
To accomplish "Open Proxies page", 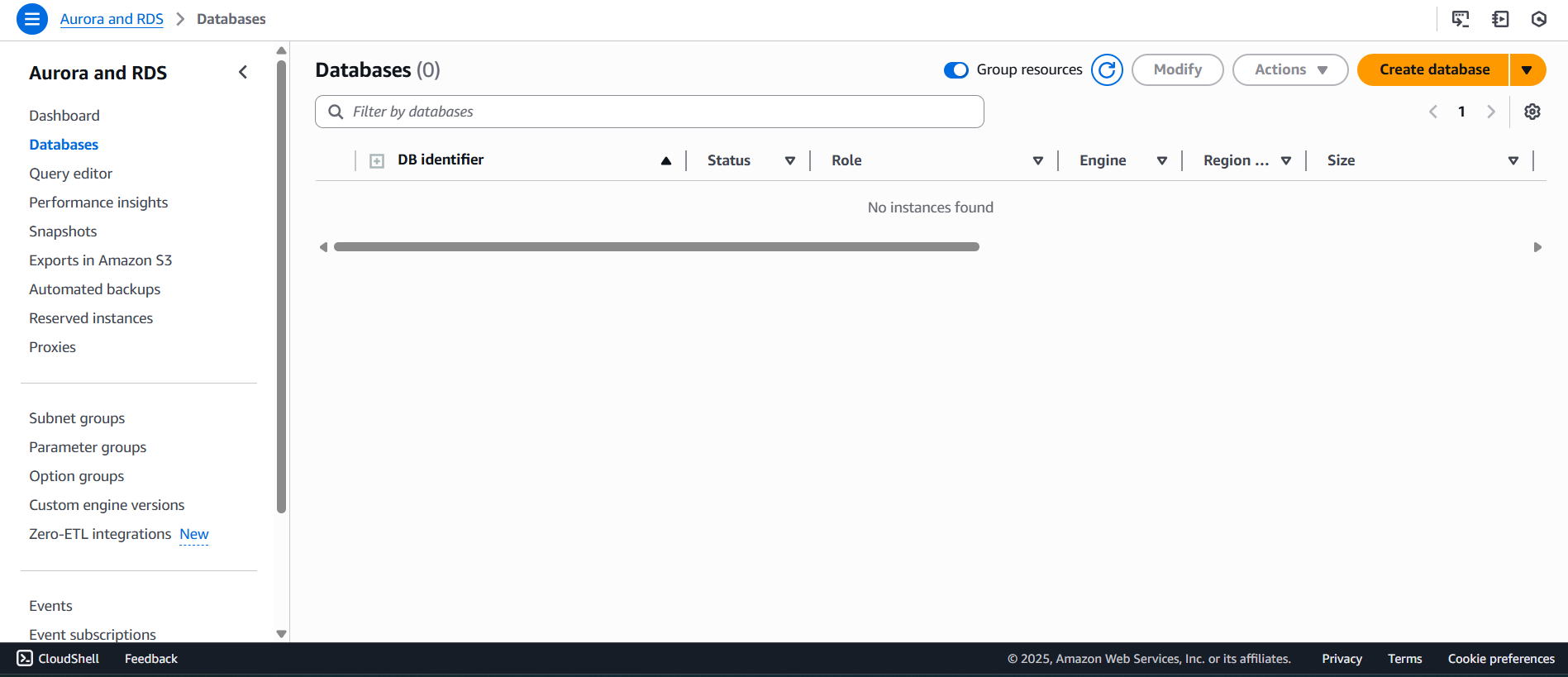I will [x=52, y=347].
